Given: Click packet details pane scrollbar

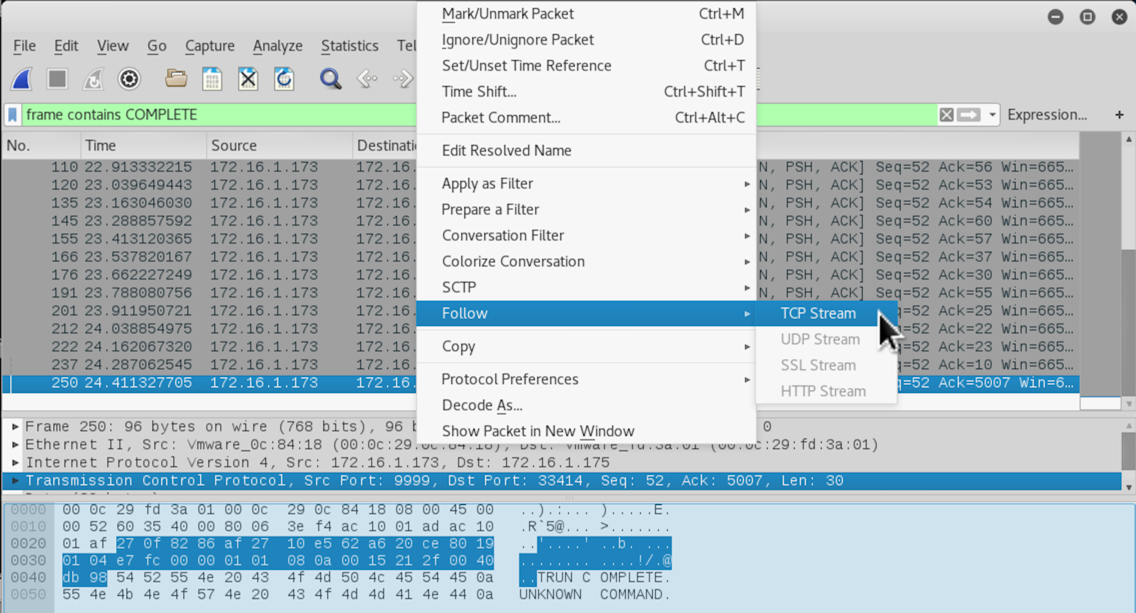Looking at the screenshot, I should click(x=1128, y=456).
